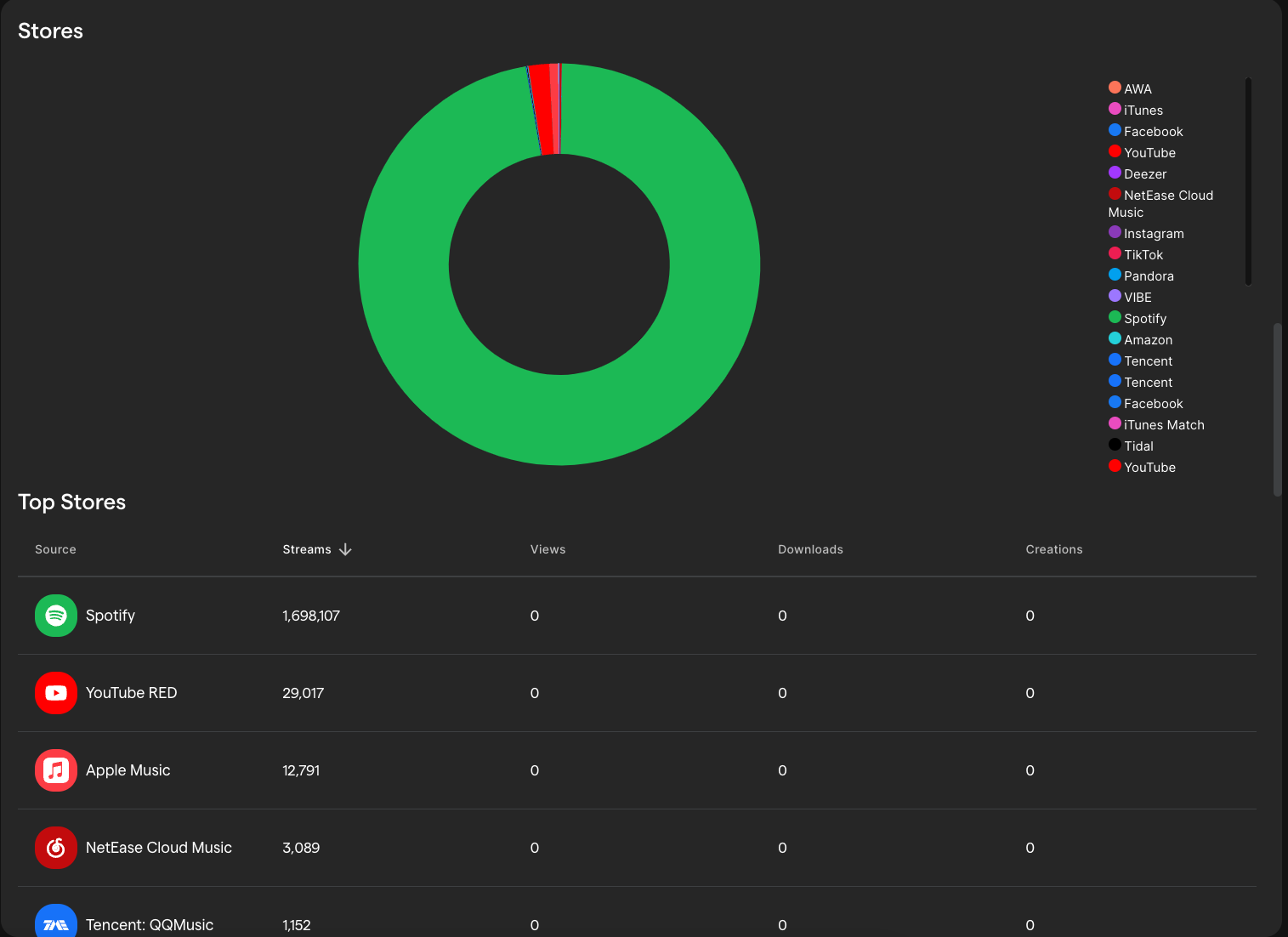1288x937 pixels.
Task: Click the Stores section heading
Action: coord(51,31)
